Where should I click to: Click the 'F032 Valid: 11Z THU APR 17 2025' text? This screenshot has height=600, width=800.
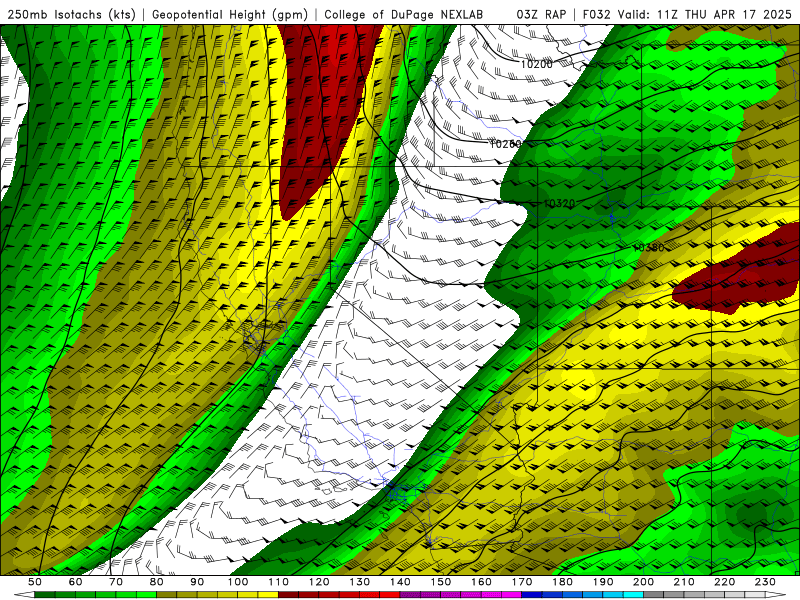687,14
